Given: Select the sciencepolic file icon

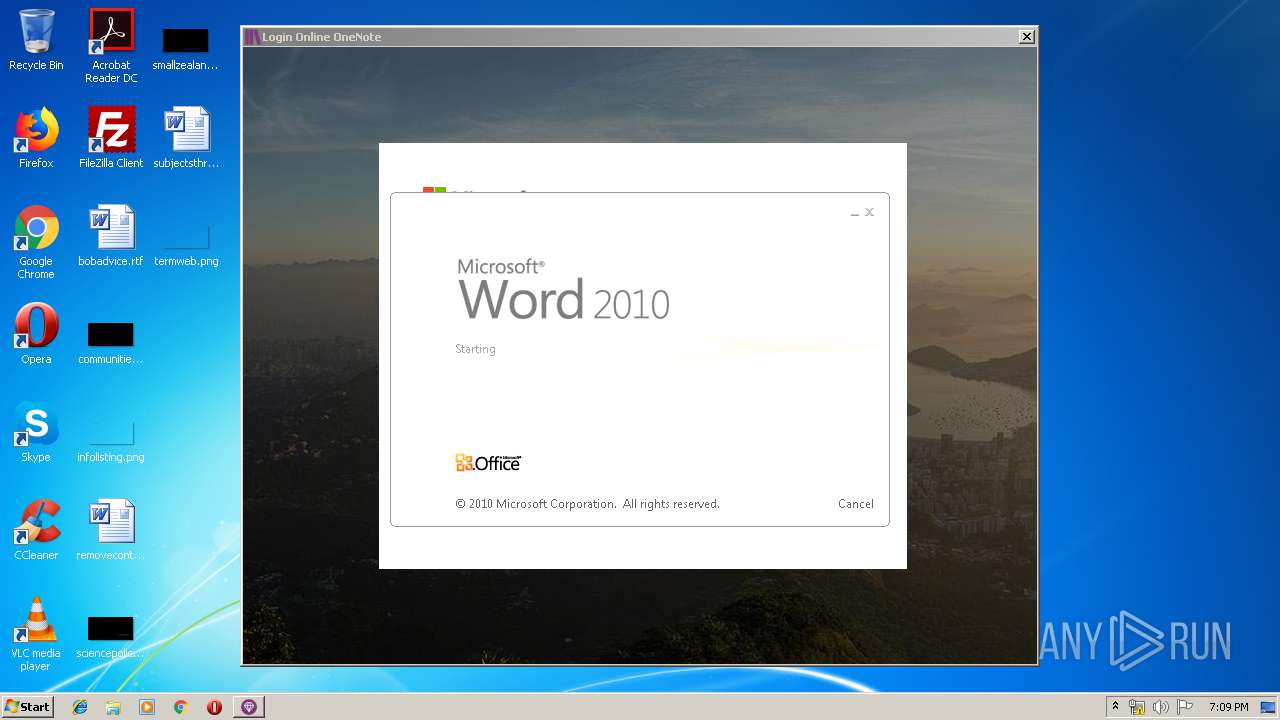Looking at the screenshot, I should [x=111, y=637].
